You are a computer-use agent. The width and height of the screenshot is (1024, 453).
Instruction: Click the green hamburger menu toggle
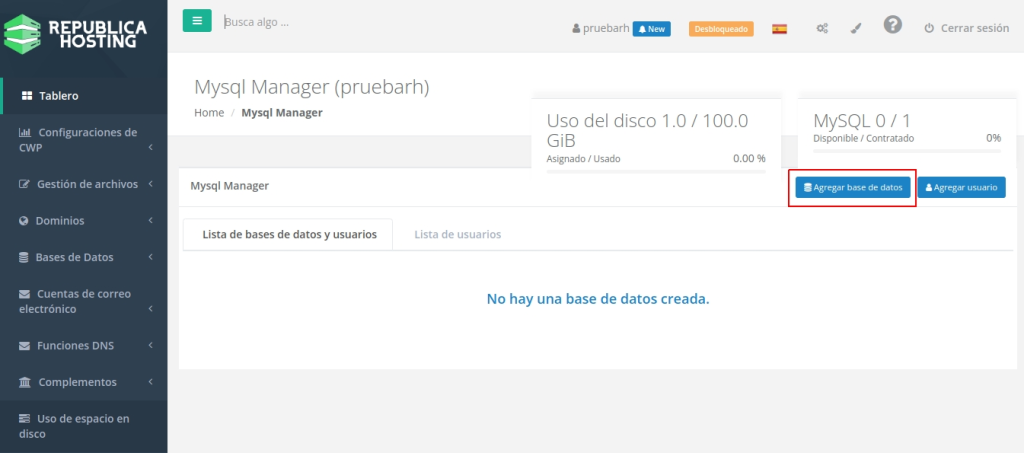pos(197,21)
